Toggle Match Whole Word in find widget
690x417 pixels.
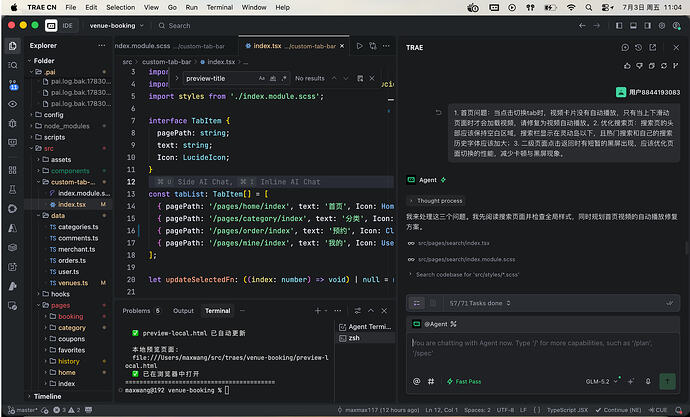click(273, 78)
